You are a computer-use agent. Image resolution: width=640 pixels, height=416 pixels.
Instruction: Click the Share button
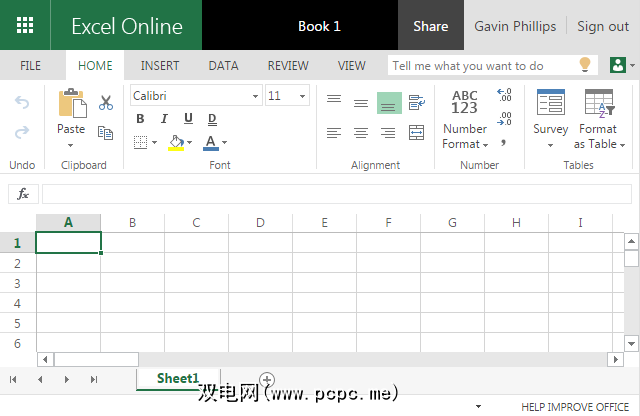431,25
